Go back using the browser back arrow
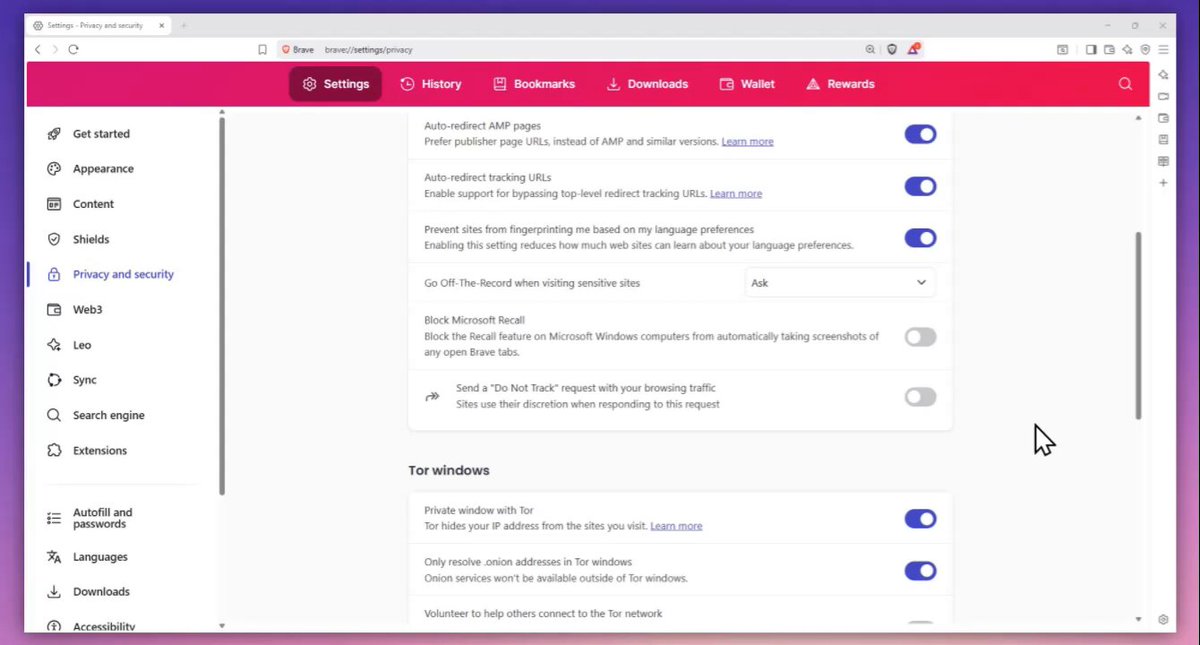This screenshot has height=645, width=1200. tap(38, 49)
